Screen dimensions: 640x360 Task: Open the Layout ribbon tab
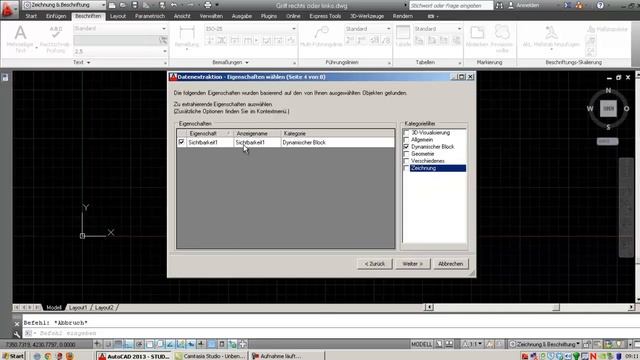(118, 16)
